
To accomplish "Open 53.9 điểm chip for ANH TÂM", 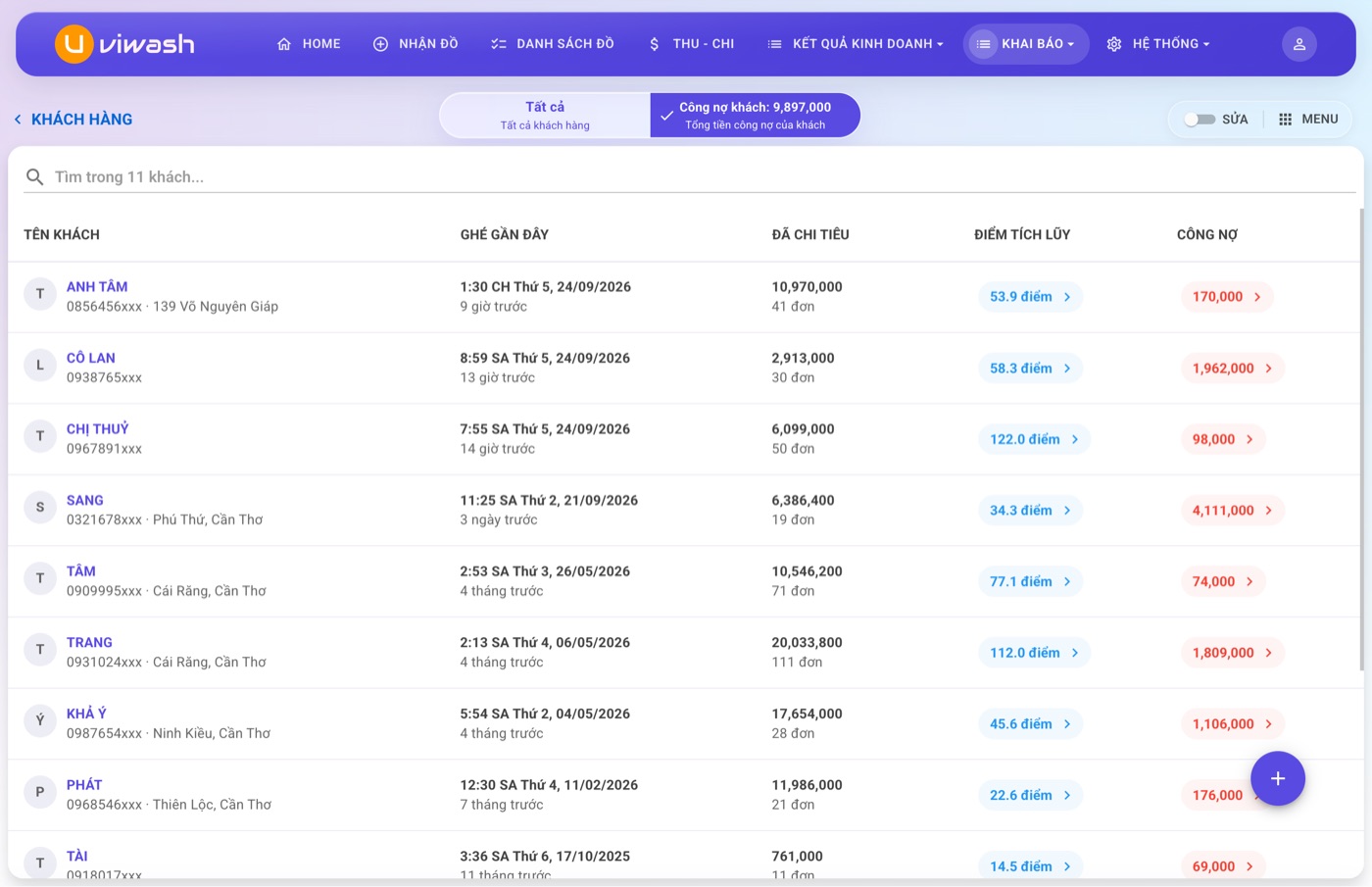I will point(1030,297).
